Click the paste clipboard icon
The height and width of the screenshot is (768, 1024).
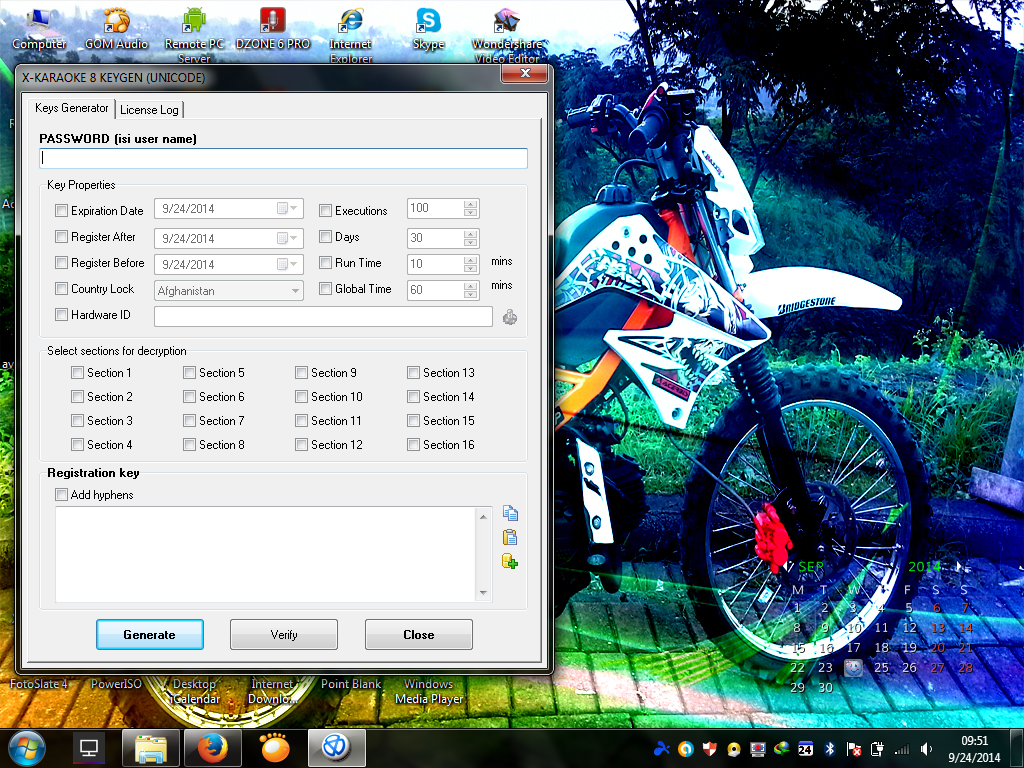pyautogui.click(x=510, y=537)
